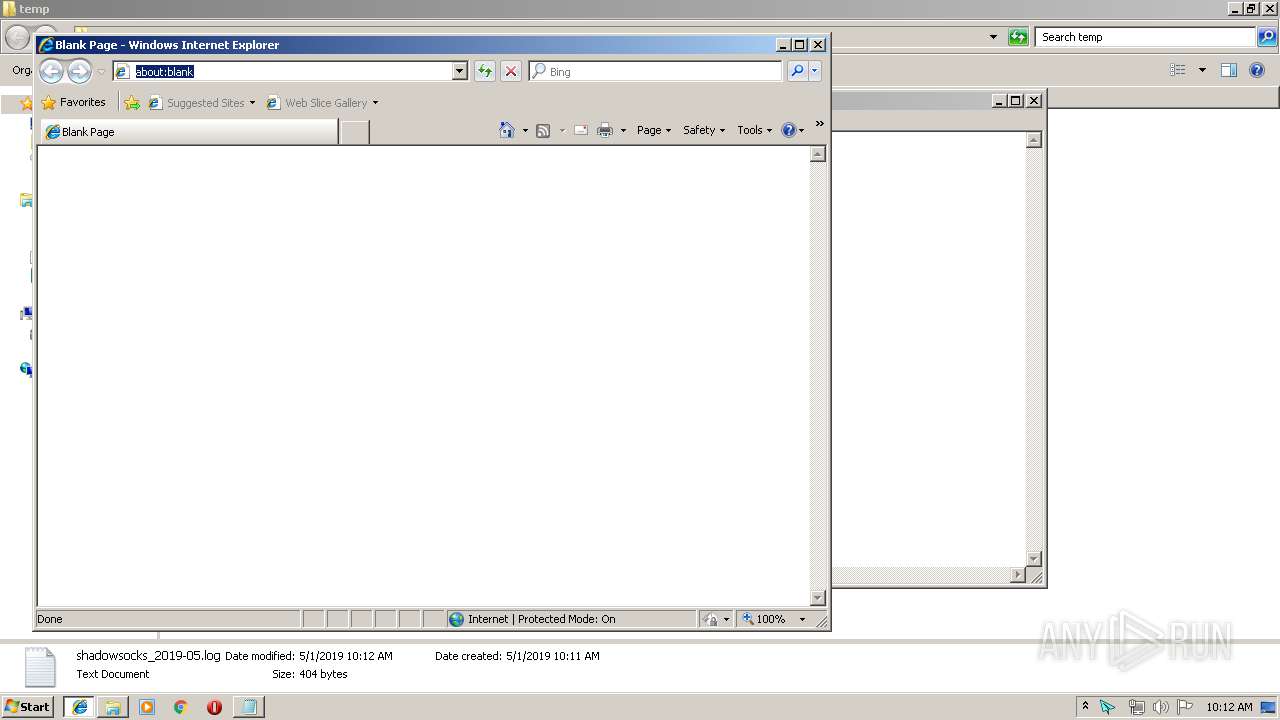Stop loading with the red X
This screenshot has height=720, width=1280.
tap(511, 71)
